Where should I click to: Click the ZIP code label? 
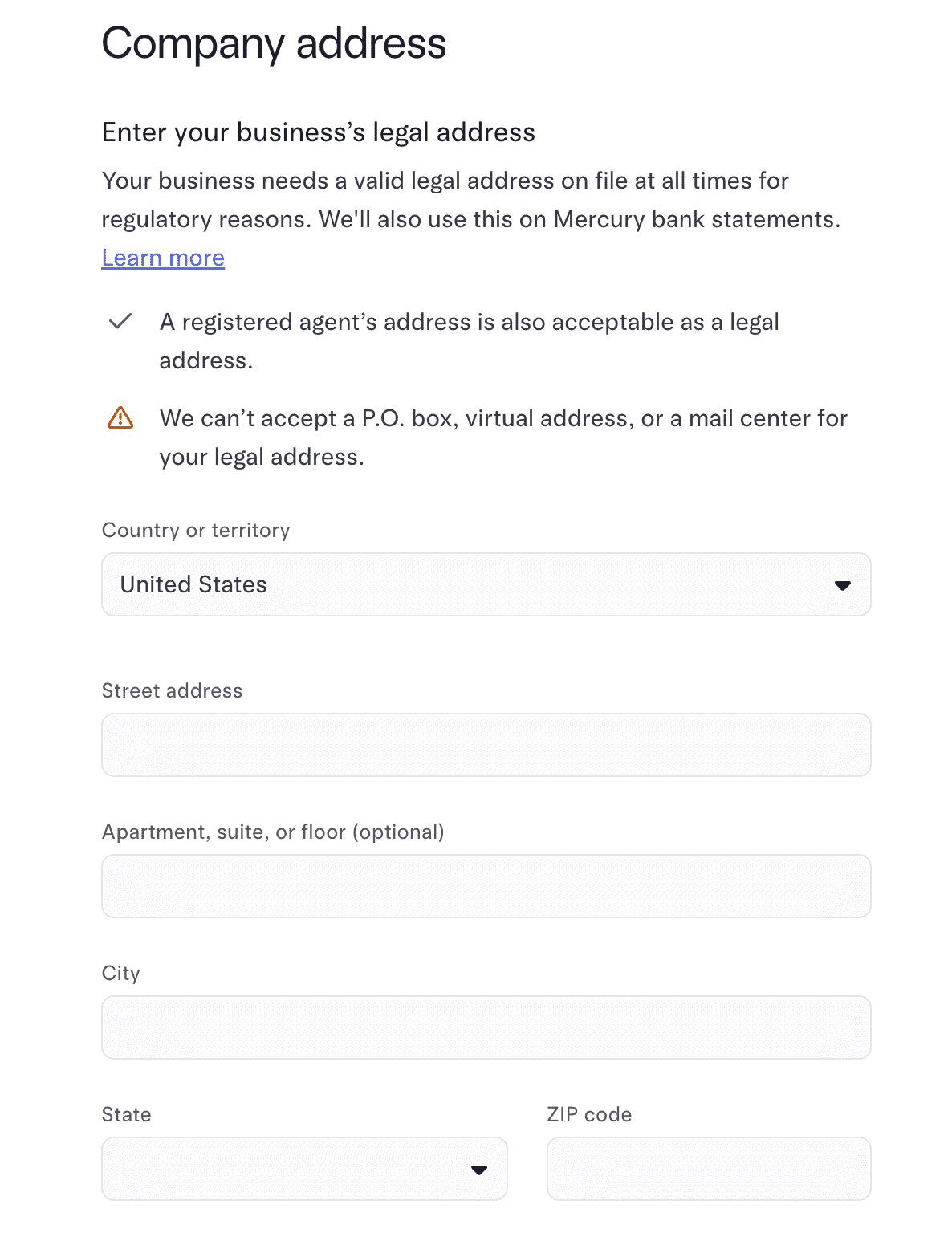[x=589, y=1115]
